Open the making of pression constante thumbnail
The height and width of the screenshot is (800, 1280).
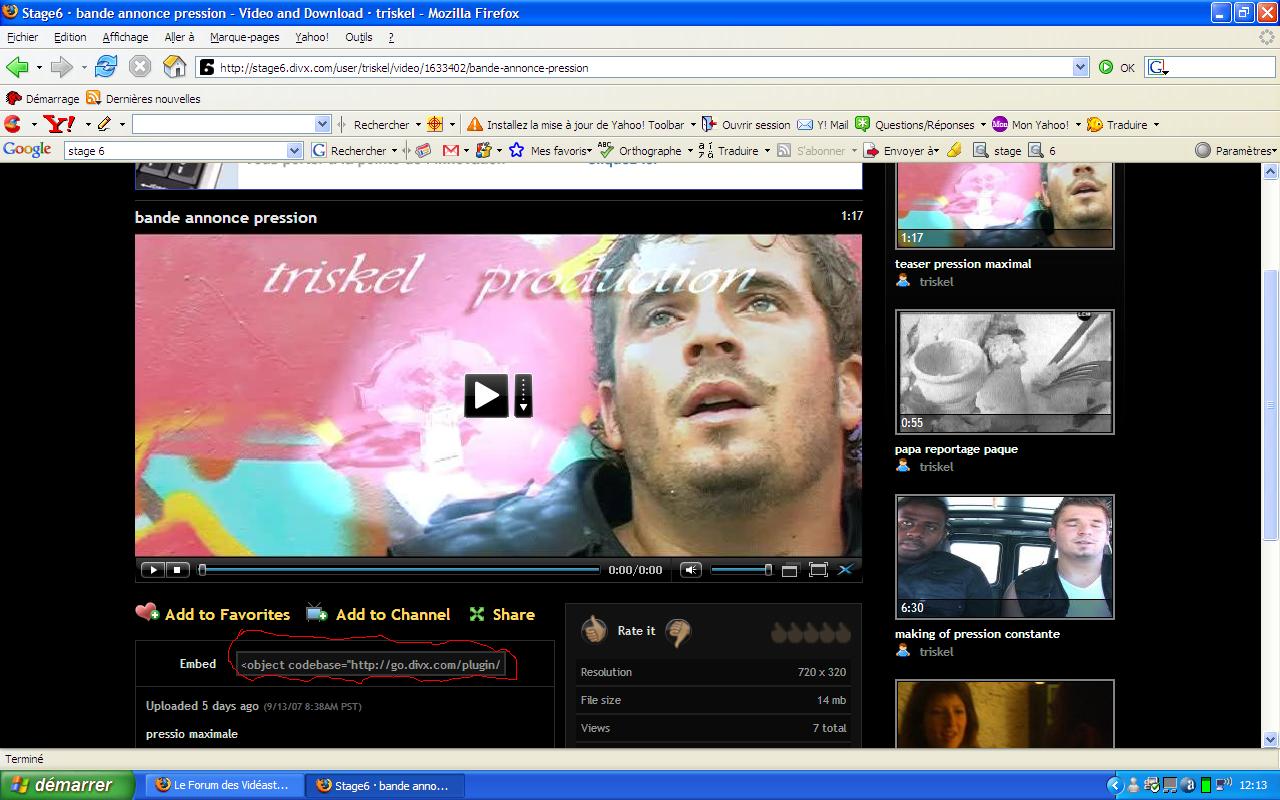(1004, 557)
